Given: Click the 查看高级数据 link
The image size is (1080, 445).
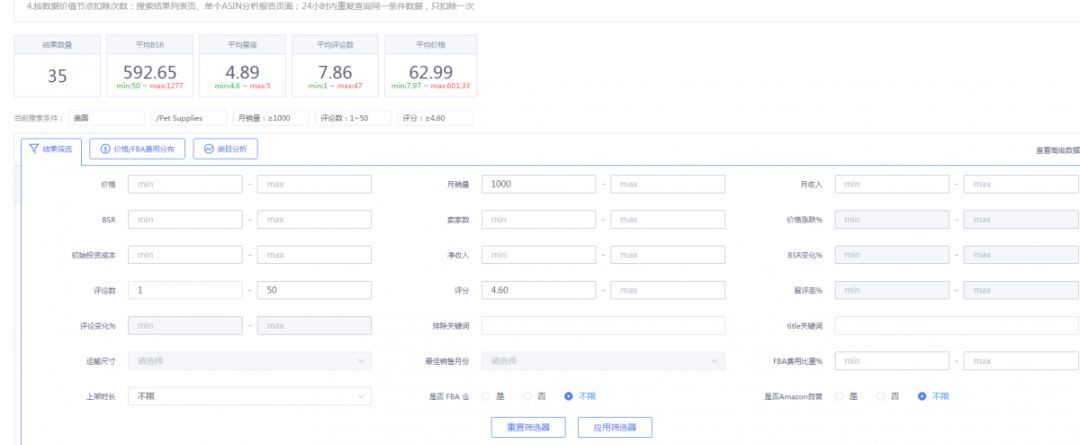Looking at the screenshot, I should (1057, 150).
